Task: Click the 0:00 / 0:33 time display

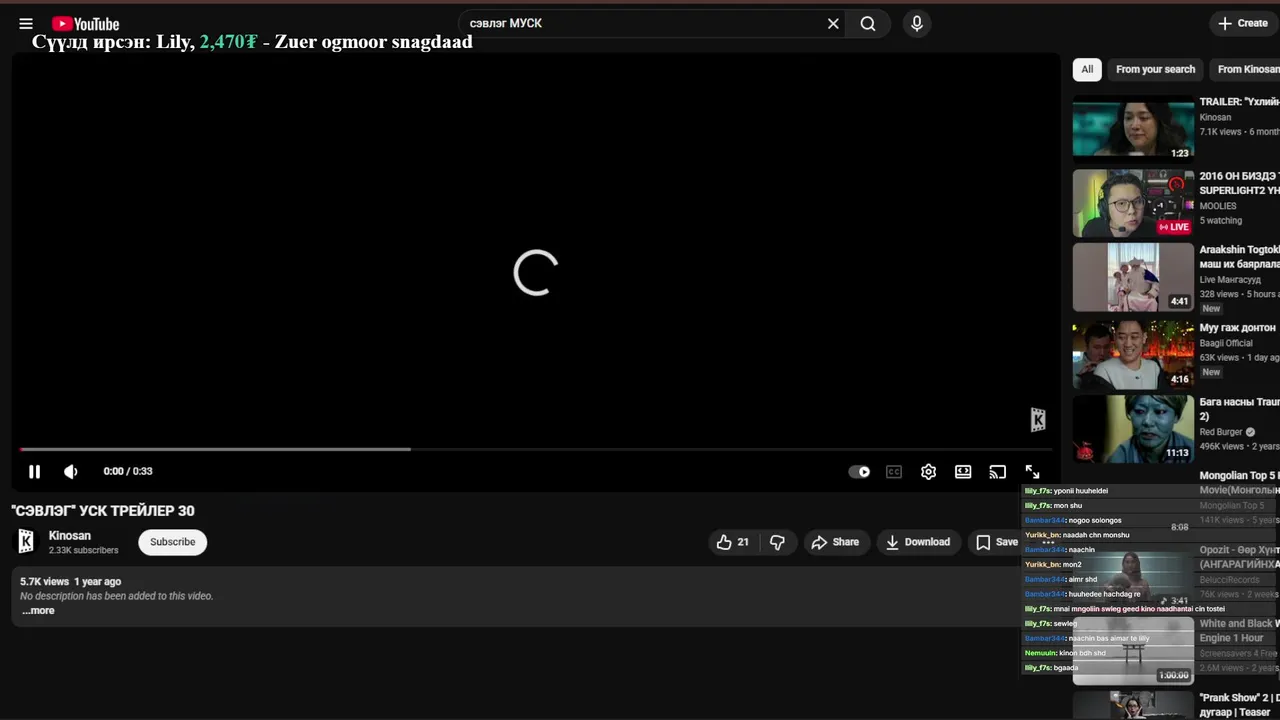Action: pyautogui.click(x=128, y=472)
